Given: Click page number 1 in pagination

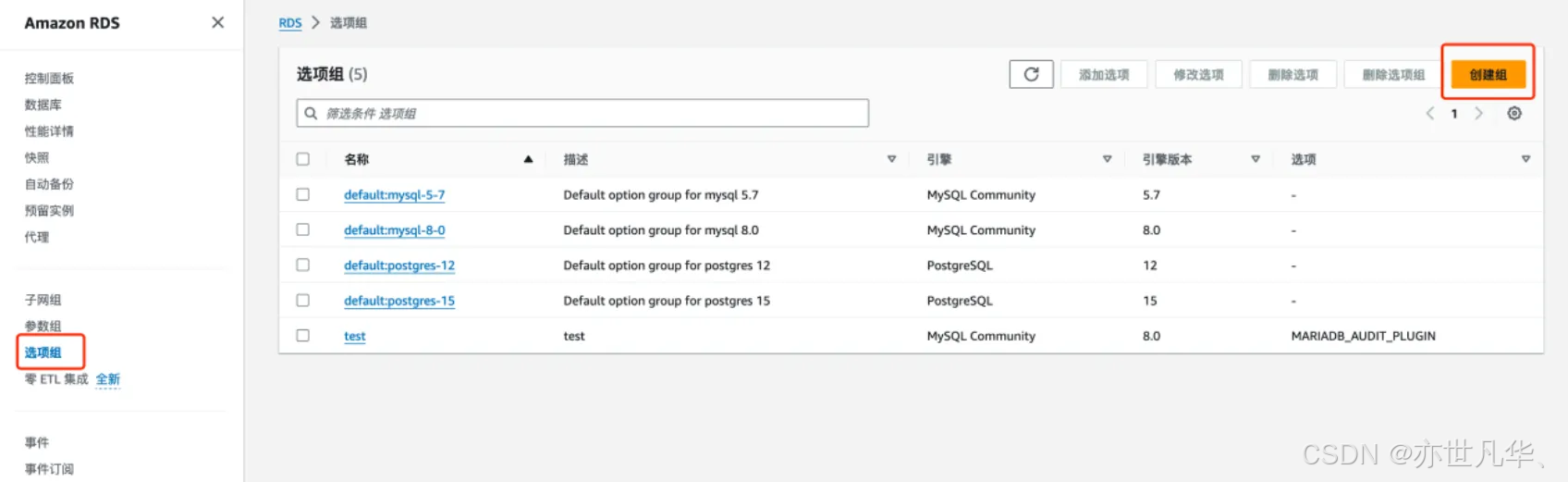Looking at the screenshot, I should pos(1454,113).
